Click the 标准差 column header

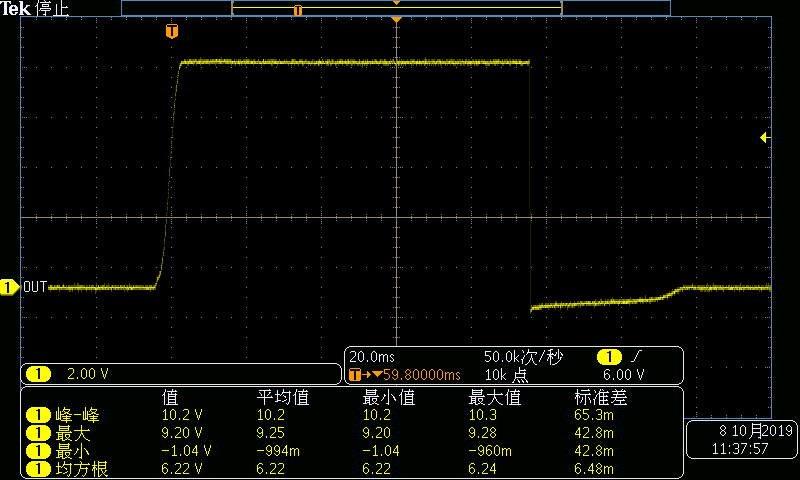coord(601,397)
